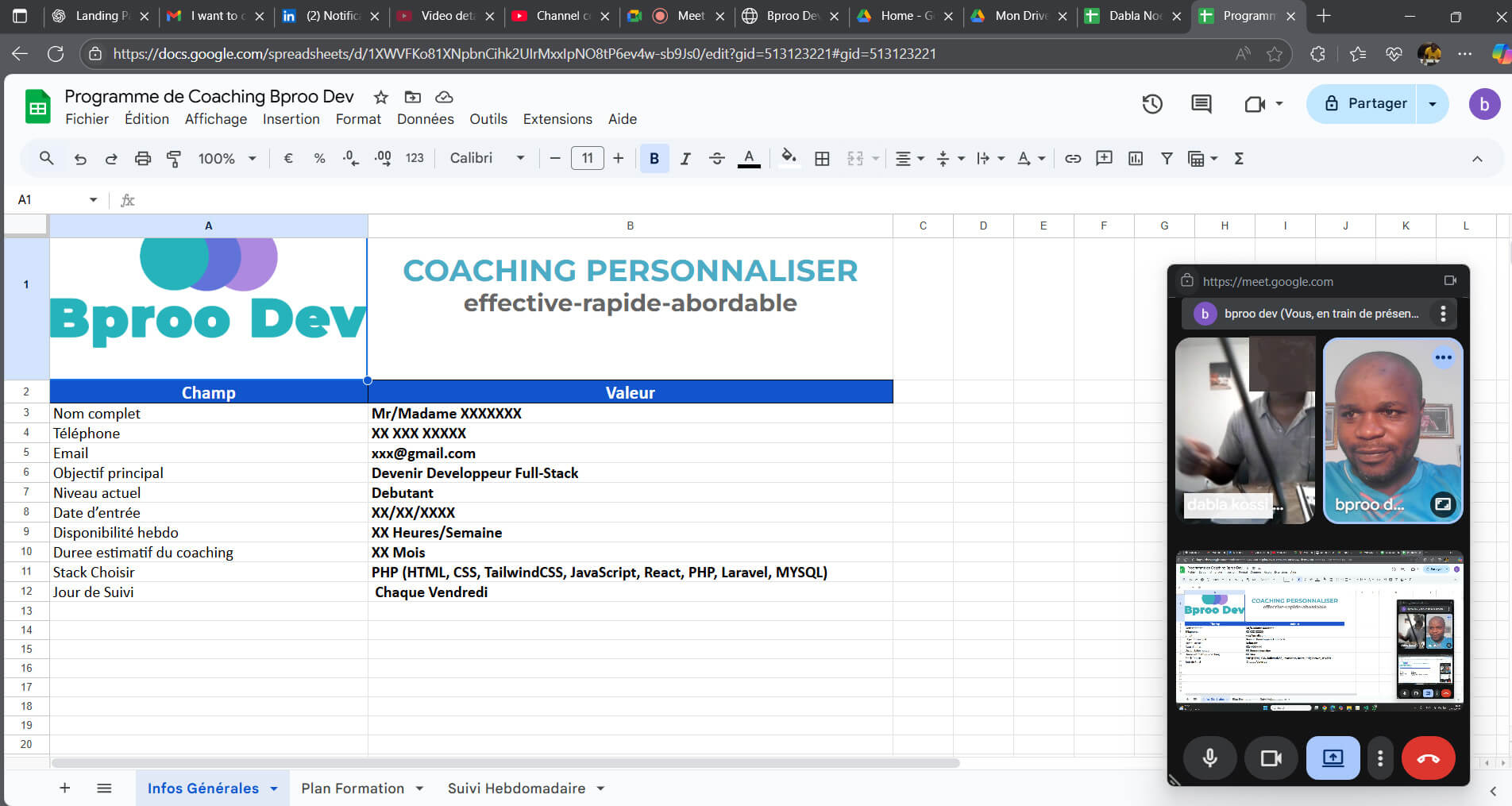1512x806 pixels.
Task: Switch to Suivi Hebdomadaire sheet tab
Action: pyautogui.click(x=516, y=788)
